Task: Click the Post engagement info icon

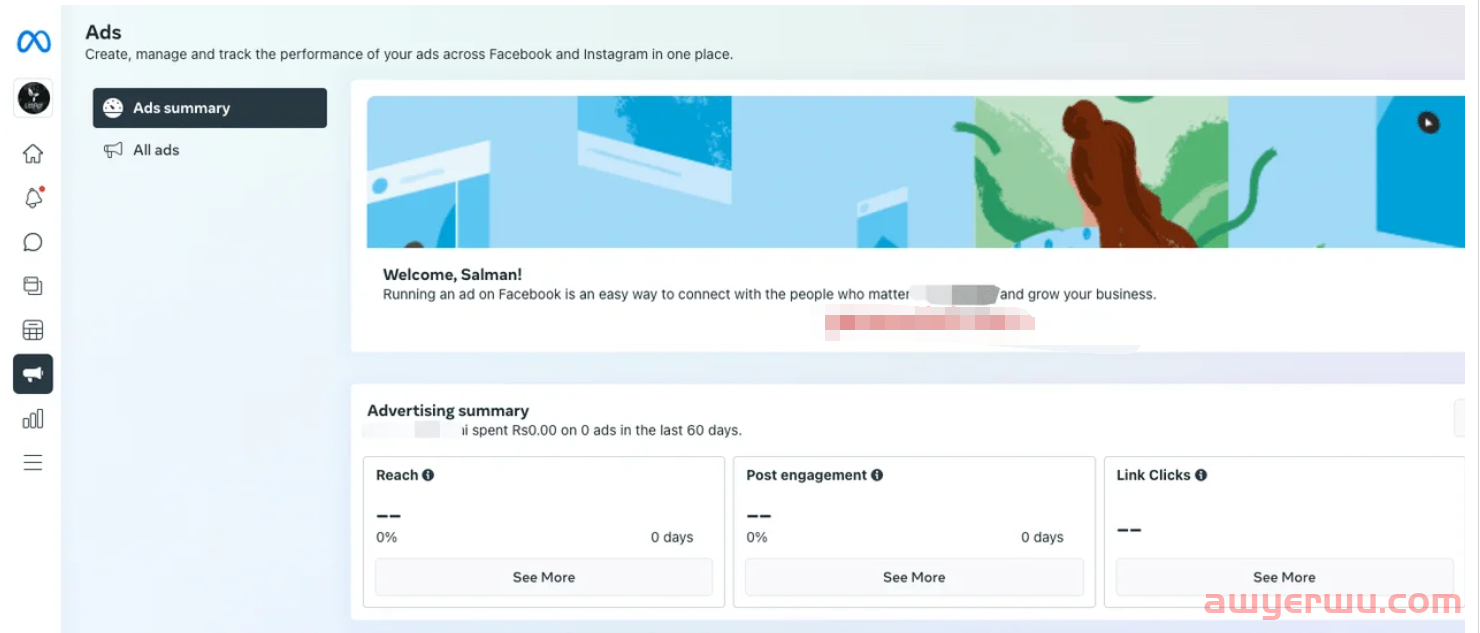Action: point(877,475)
